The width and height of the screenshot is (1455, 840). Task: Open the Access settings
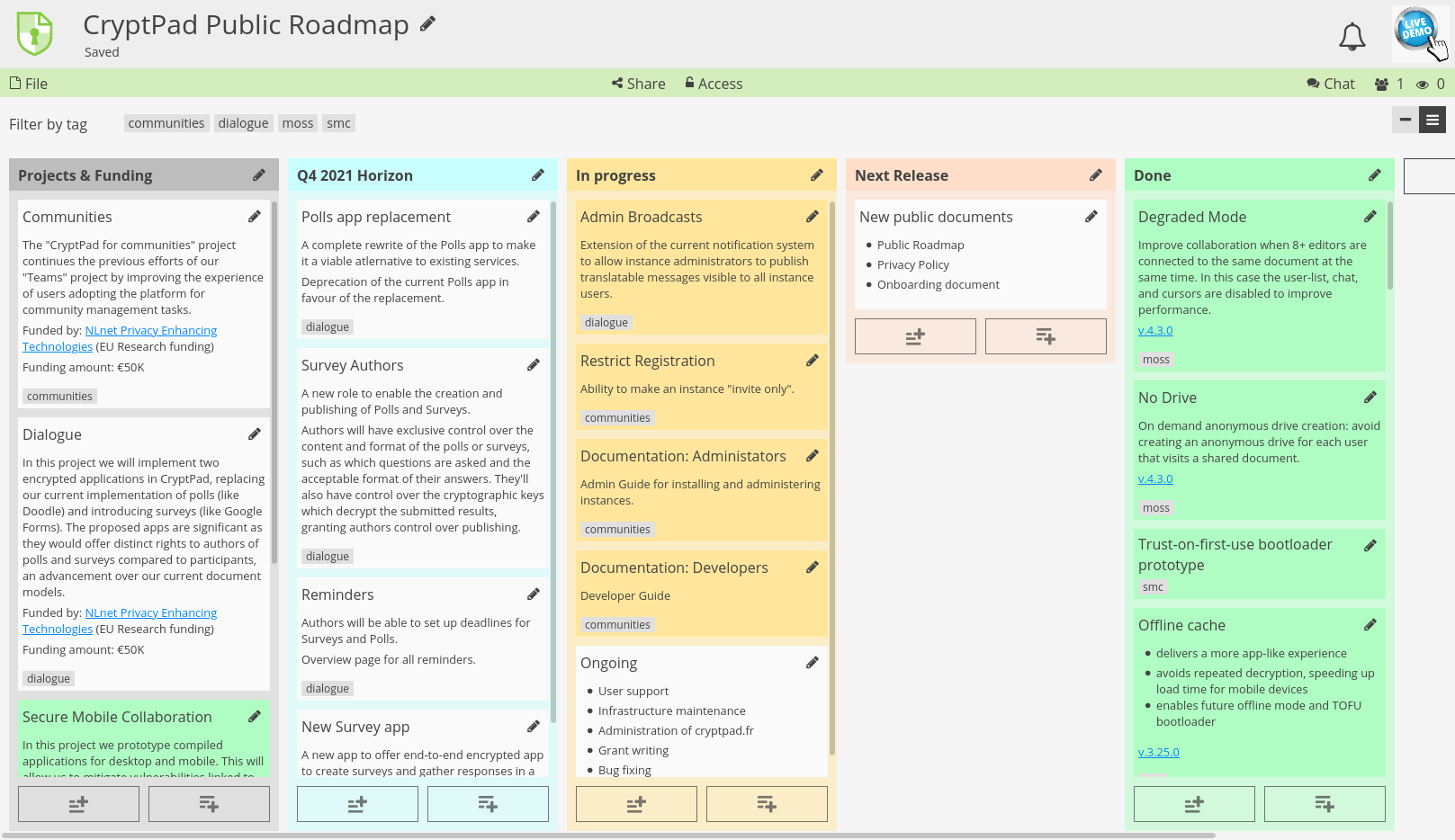pos(714,84)
